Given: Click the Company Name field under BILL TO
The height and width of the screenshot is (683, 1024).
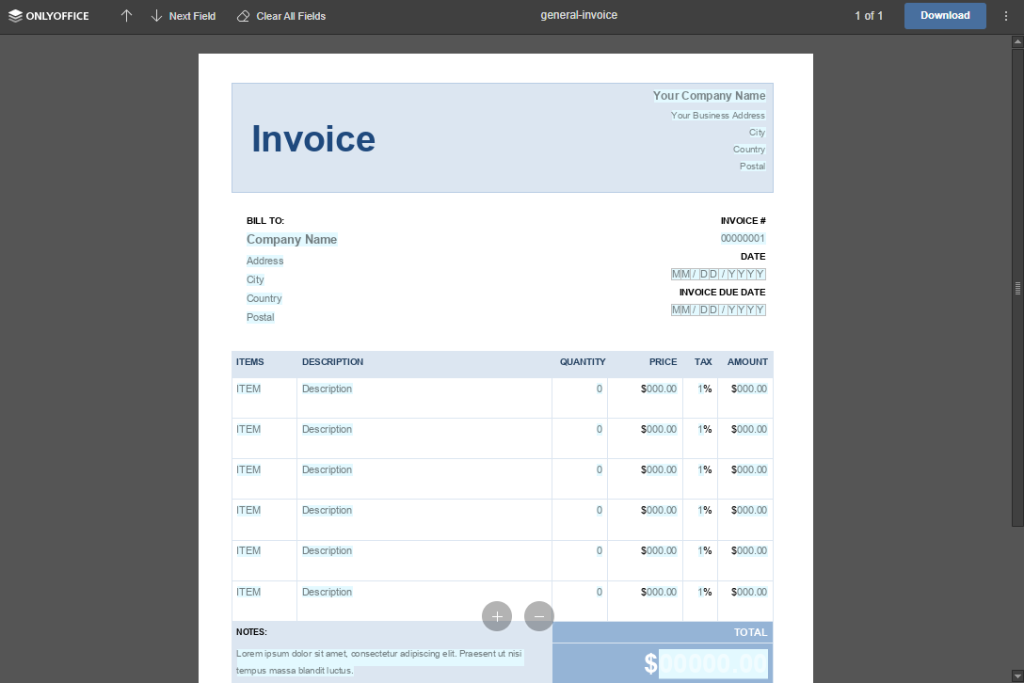Looking at the screenshot, I should coord(291,239).
